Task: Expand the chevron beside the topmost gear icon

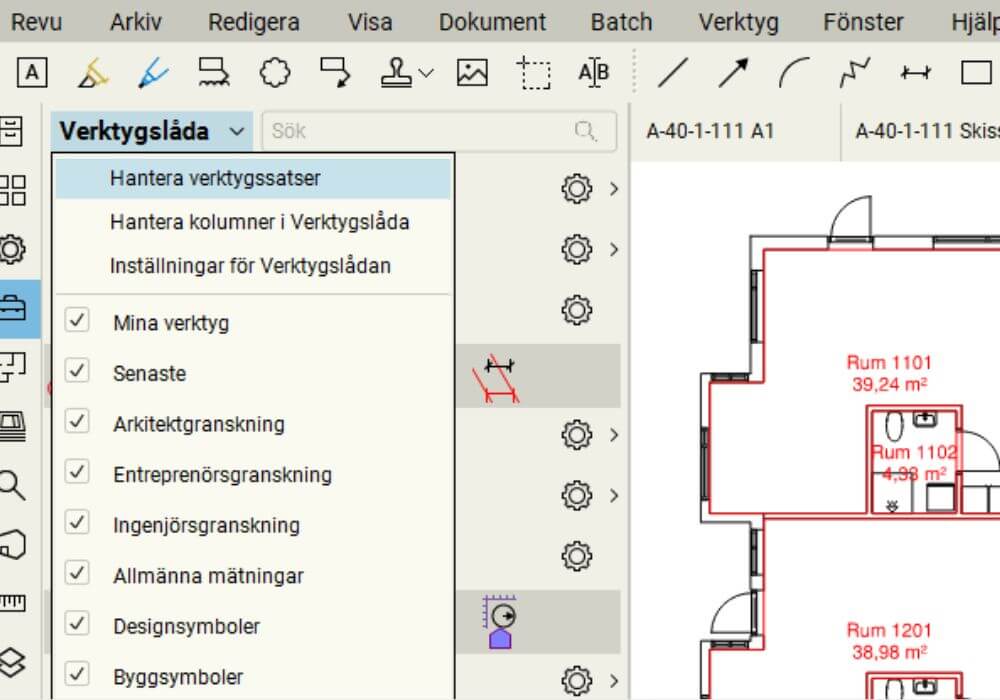Action: click(x=614, y=188)
